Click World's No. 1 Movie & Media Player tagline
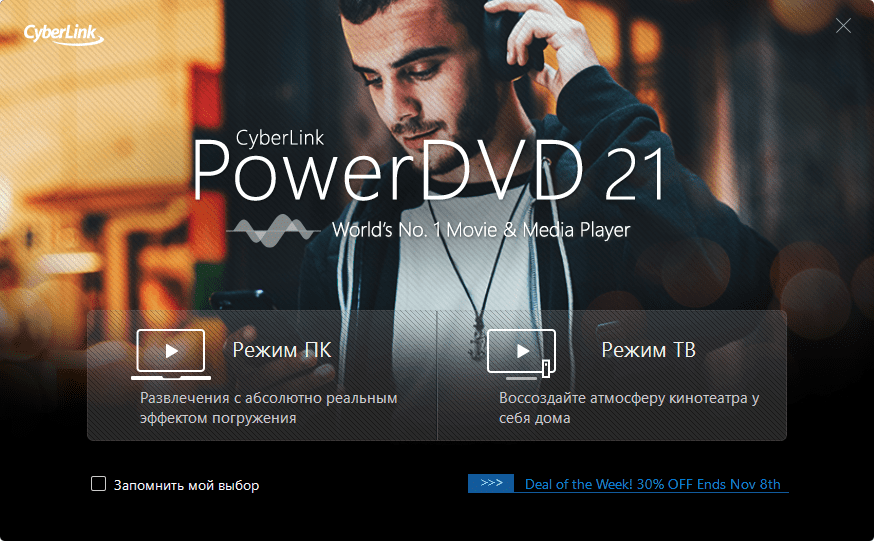This screenshot has height=541, width=874. click(481, 230)
